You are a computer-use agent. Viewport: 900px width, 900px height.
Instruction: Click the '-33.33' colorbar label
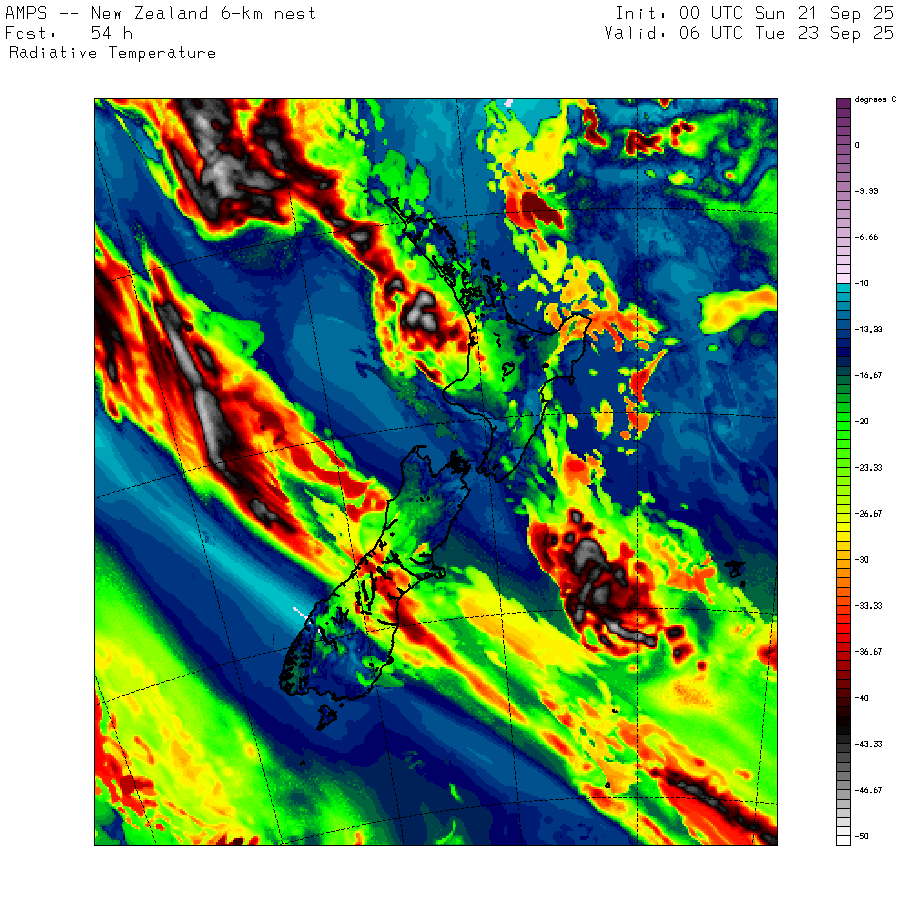coord(868,606)
